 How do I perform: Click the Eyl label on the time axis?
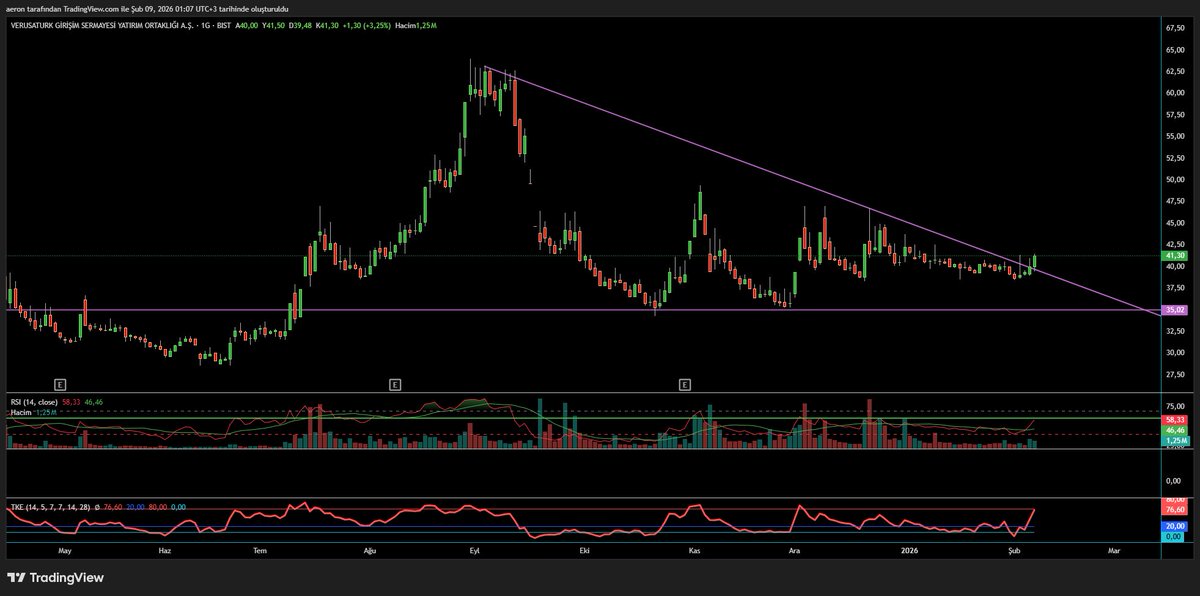(473, 550)
